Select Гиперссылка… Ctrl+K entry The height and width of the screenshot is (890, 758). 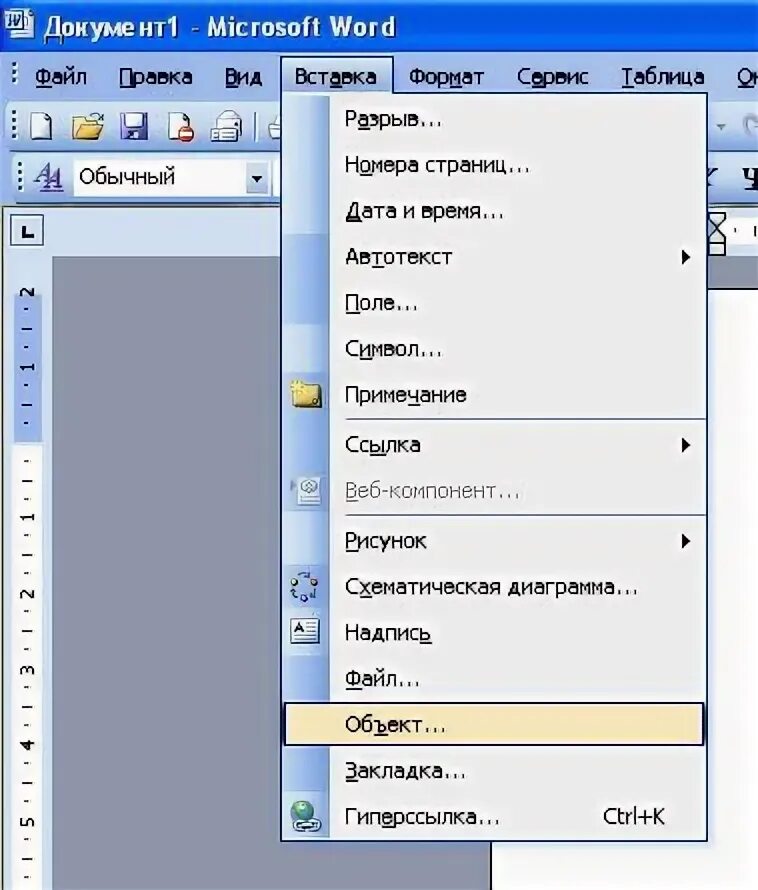pyautogui.click(x=495, y=817)
